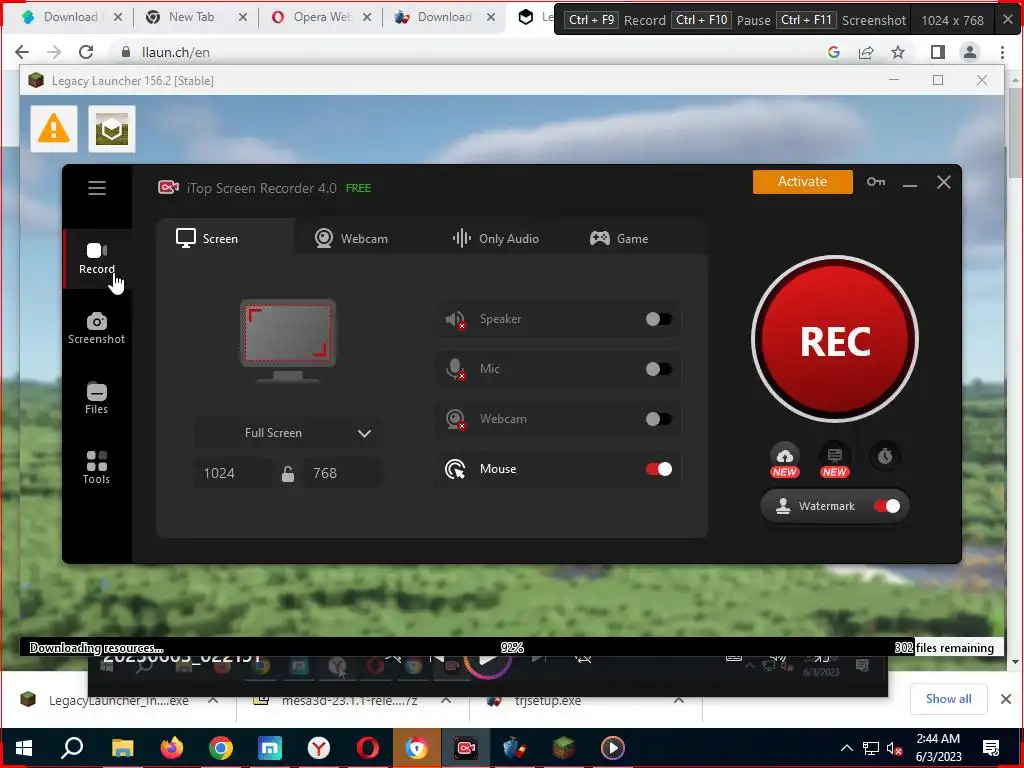Close the Chrome downloads bar

click(1006, 699)
